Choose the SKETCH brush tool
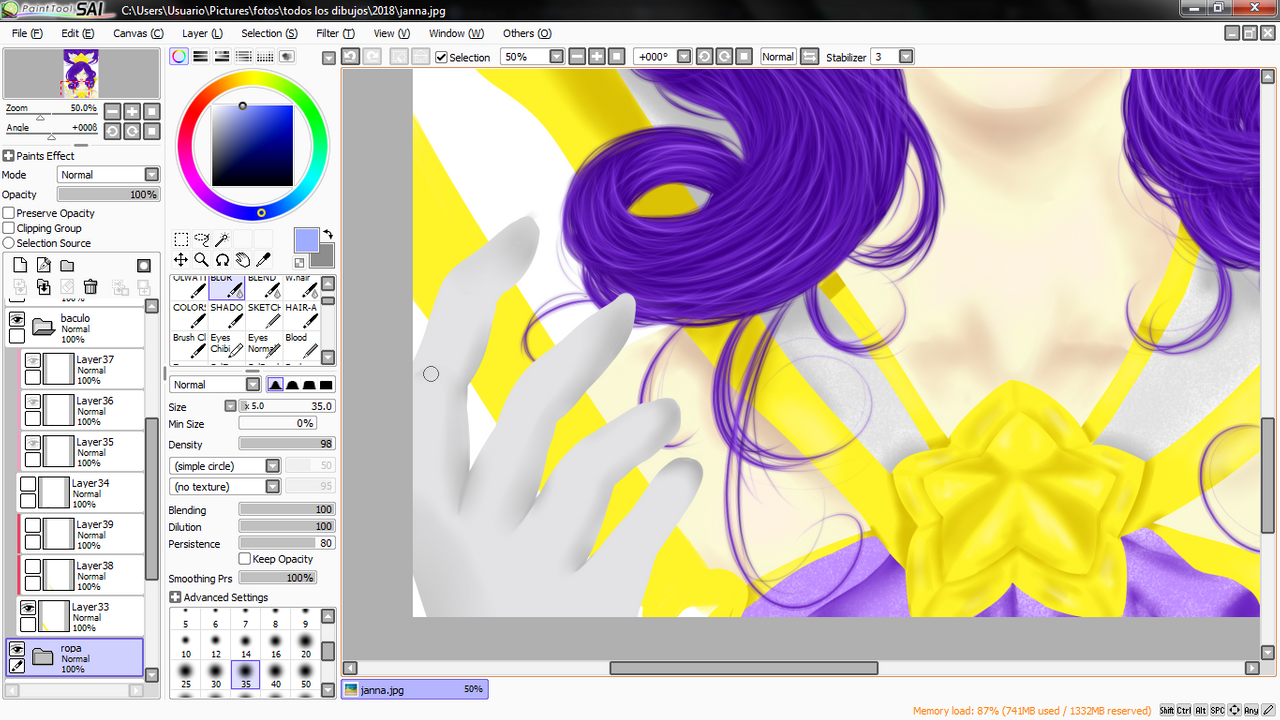Screen dimensions: 1280x720 point(264,315)
